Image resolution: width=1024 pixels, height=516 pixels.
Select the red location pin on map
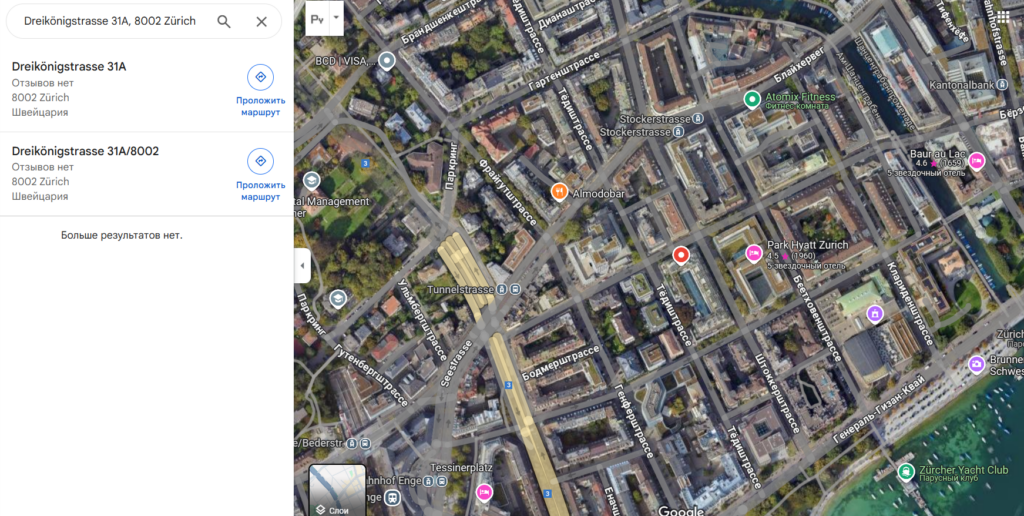coord(681,256)
